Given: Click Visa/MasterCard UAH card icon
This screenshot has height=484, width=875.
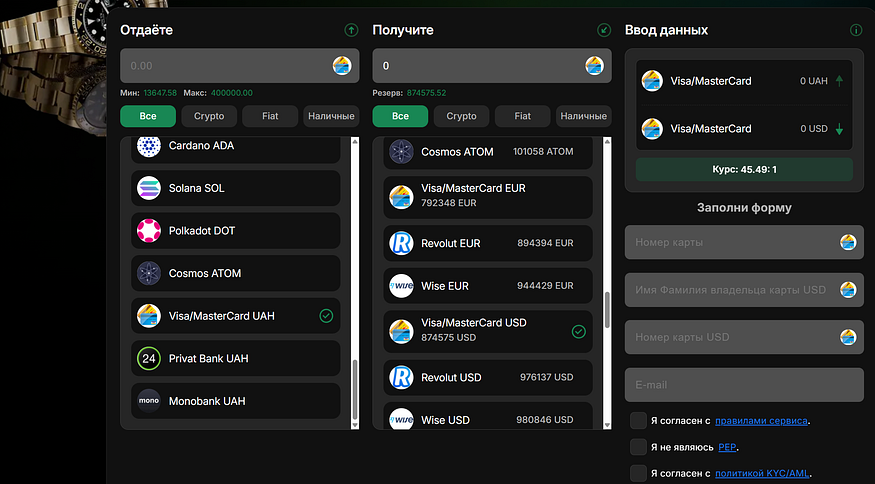Looking at the screenshot, I should [x=149, y=316].
